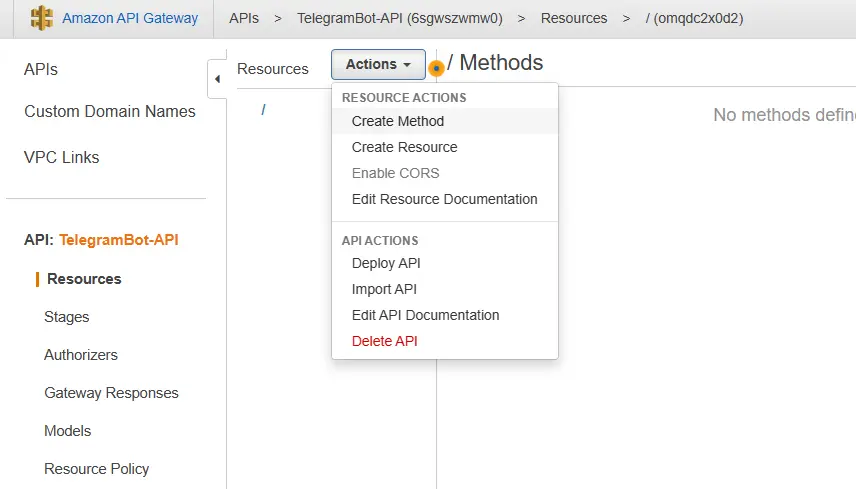Image resolution: width=856 pixels, height=489 pixels.
Task: Choose Create Resource in Actions menu
Action: [404, 147]
